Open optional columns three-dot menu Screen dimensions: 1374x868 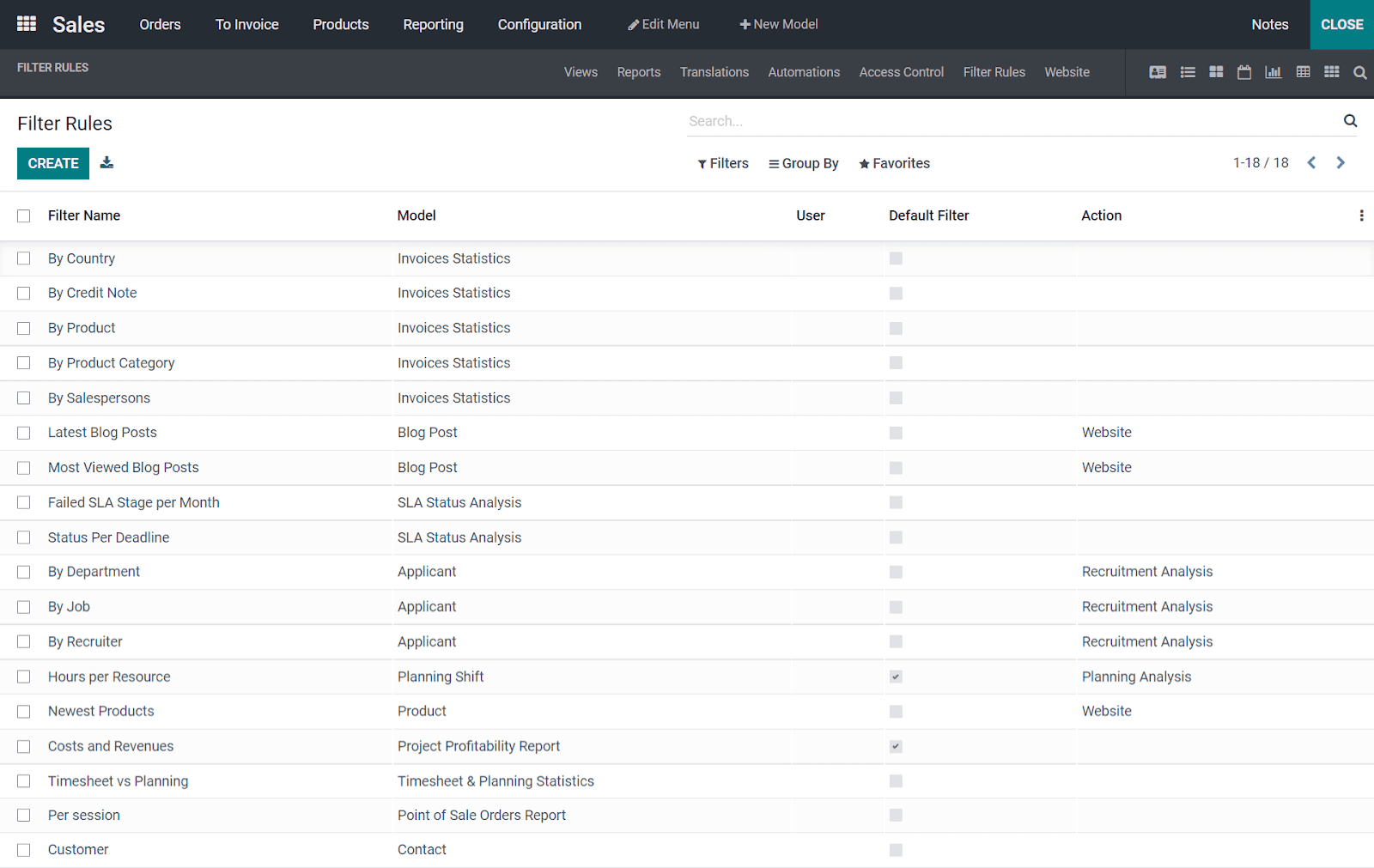pos(1361,215)
